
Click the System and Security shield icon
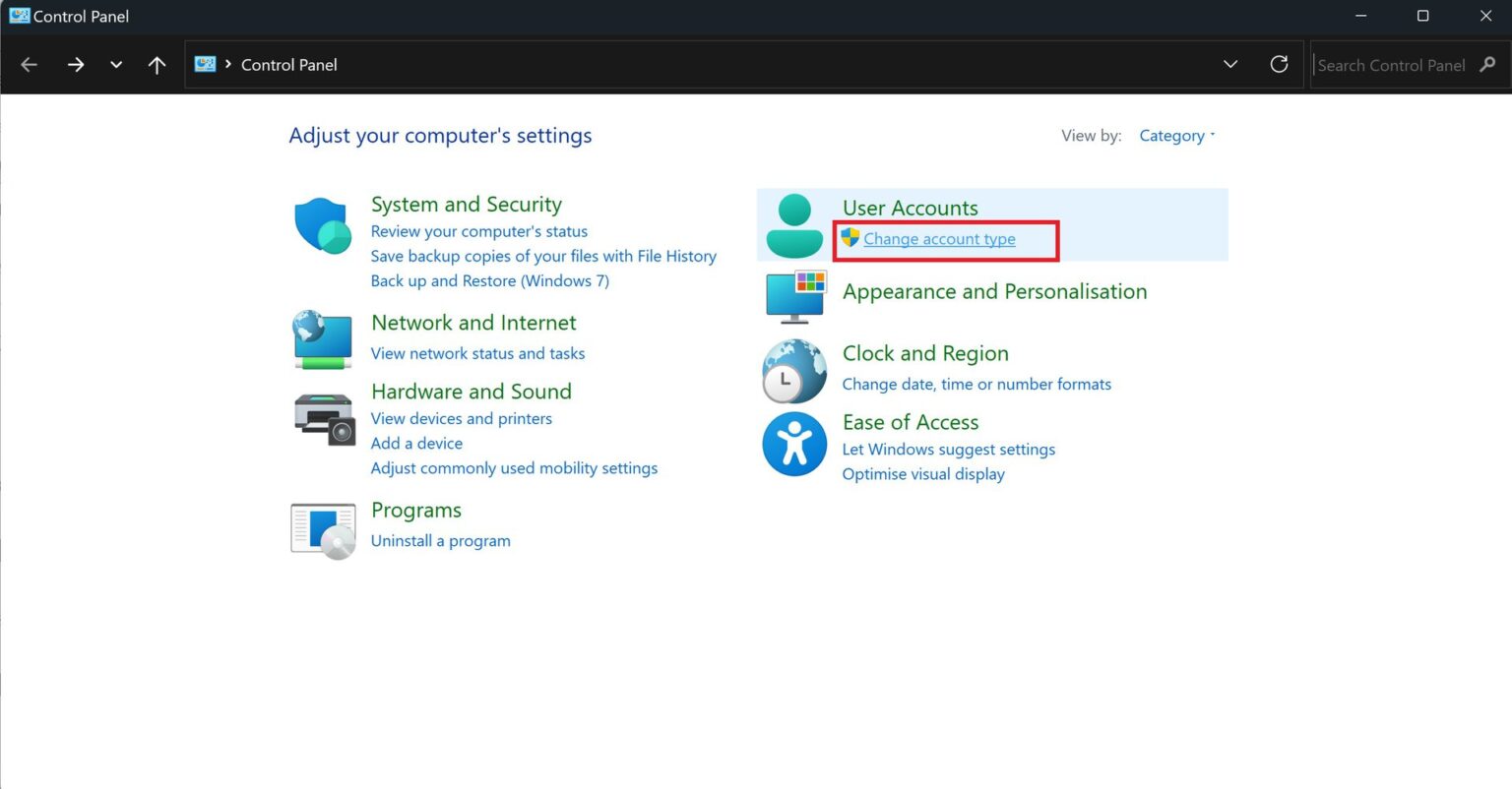point(322,225)
